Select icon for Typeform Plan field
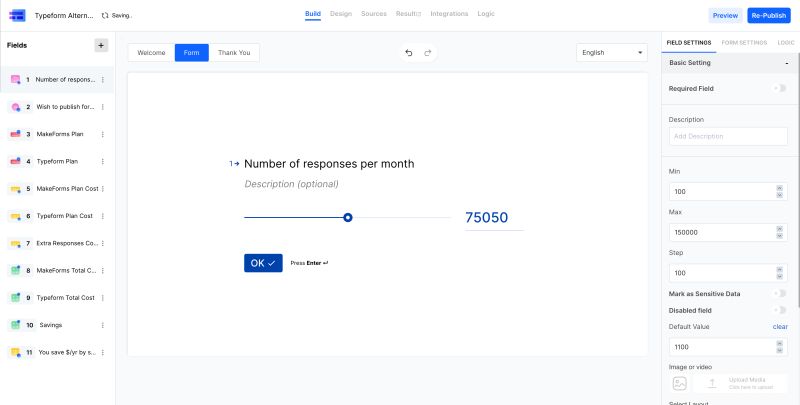The width and height of the screenshot is (800, 405). (x=15, y=161)
